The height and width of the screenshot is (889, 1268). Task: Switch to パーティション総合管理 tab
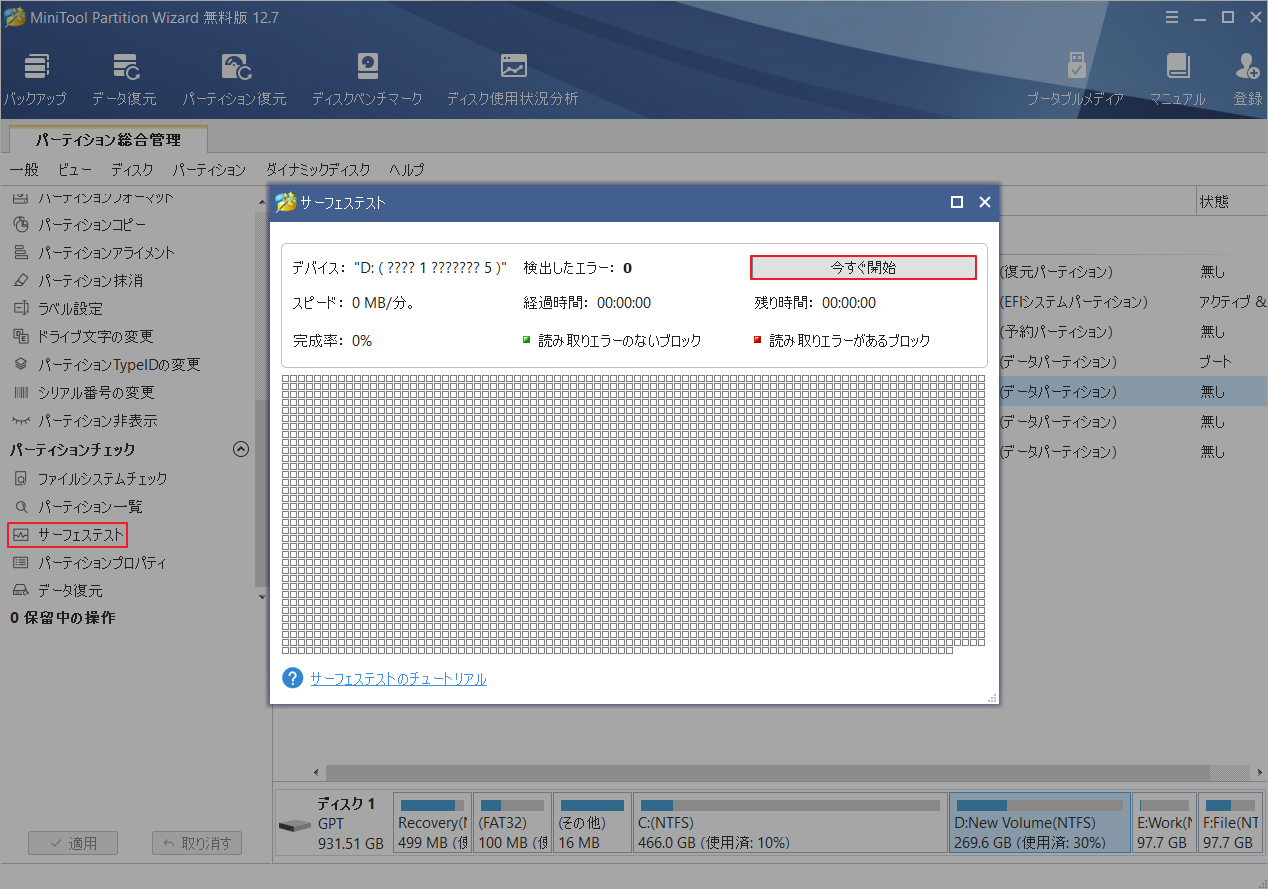tap(107, 139)
